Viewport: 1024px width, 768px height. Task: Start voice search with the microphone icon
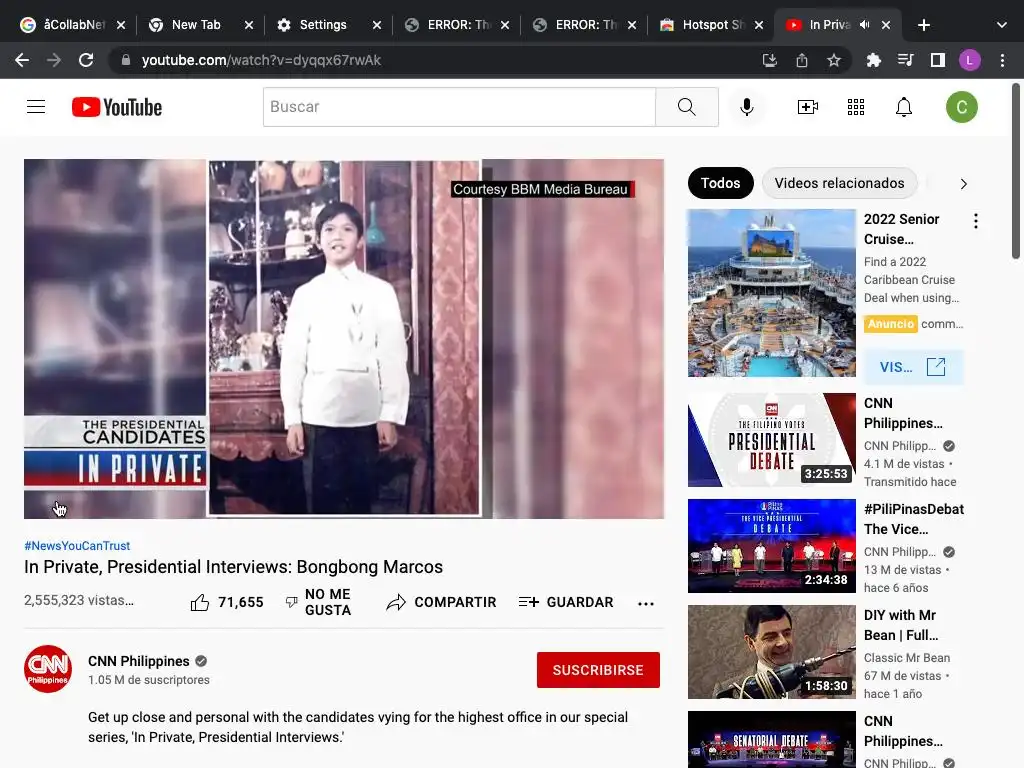[746, 106]
